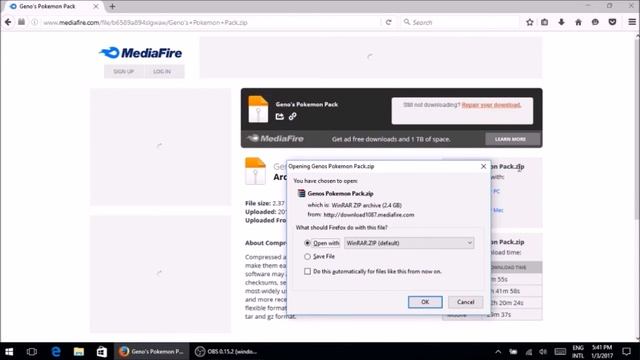This screenshot has width=640, height=360.
Task: Open the chat bubble toolbar icon
Action: click(x=595, y=22)
